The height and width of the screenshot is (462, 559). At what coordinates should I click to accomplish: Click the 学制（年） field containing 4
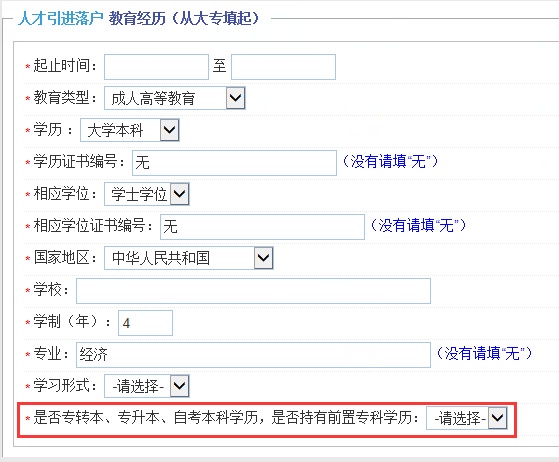145,323
